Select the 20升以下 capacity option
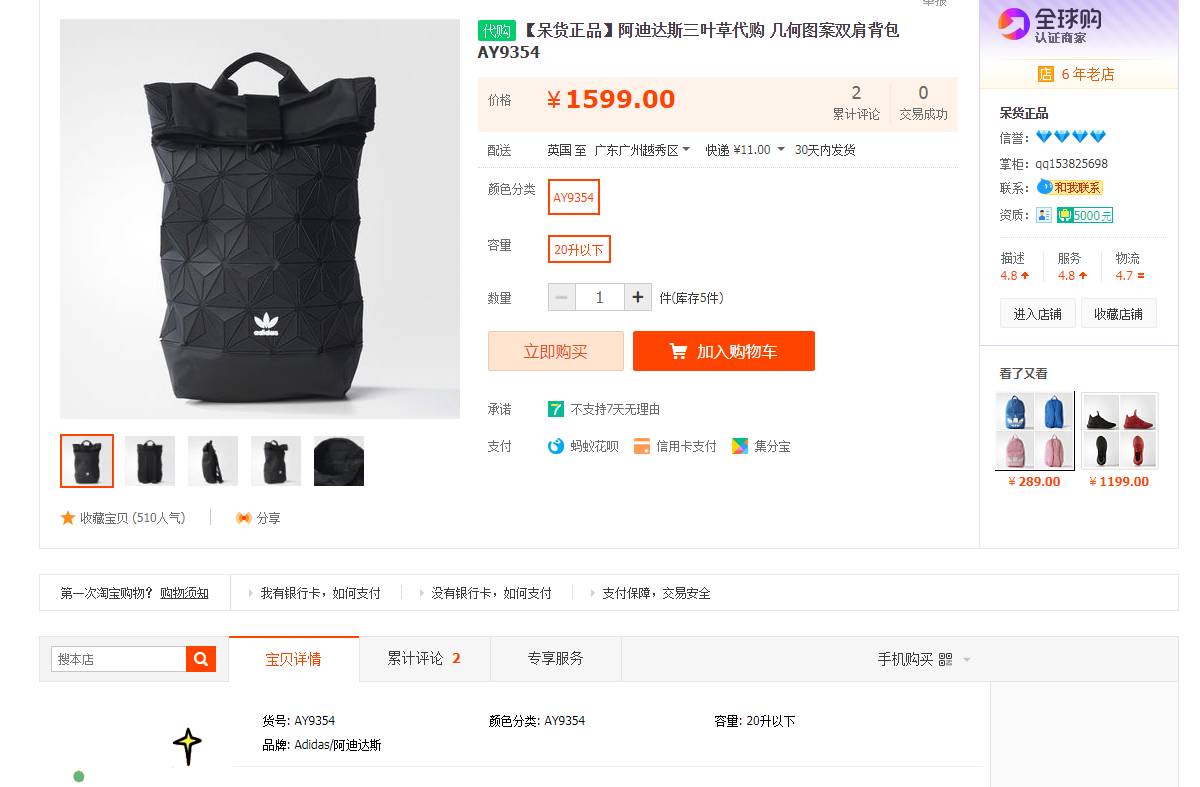 [579, 249]
